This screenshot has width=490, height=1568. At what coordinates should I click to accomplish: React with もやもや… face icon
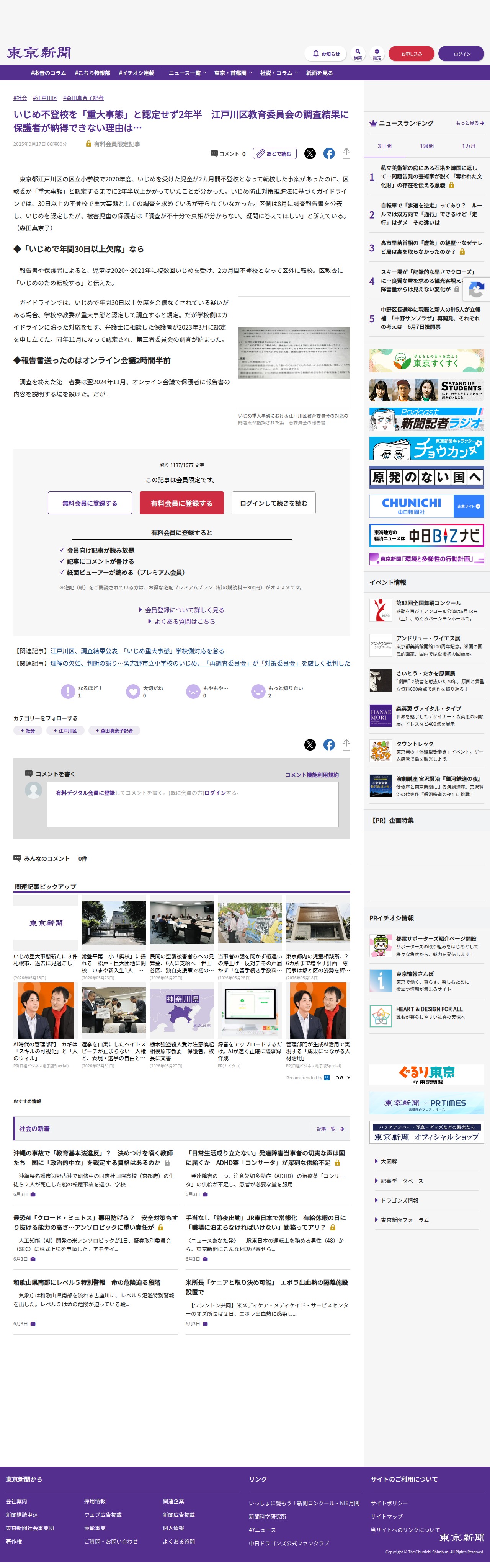(193, 691)
